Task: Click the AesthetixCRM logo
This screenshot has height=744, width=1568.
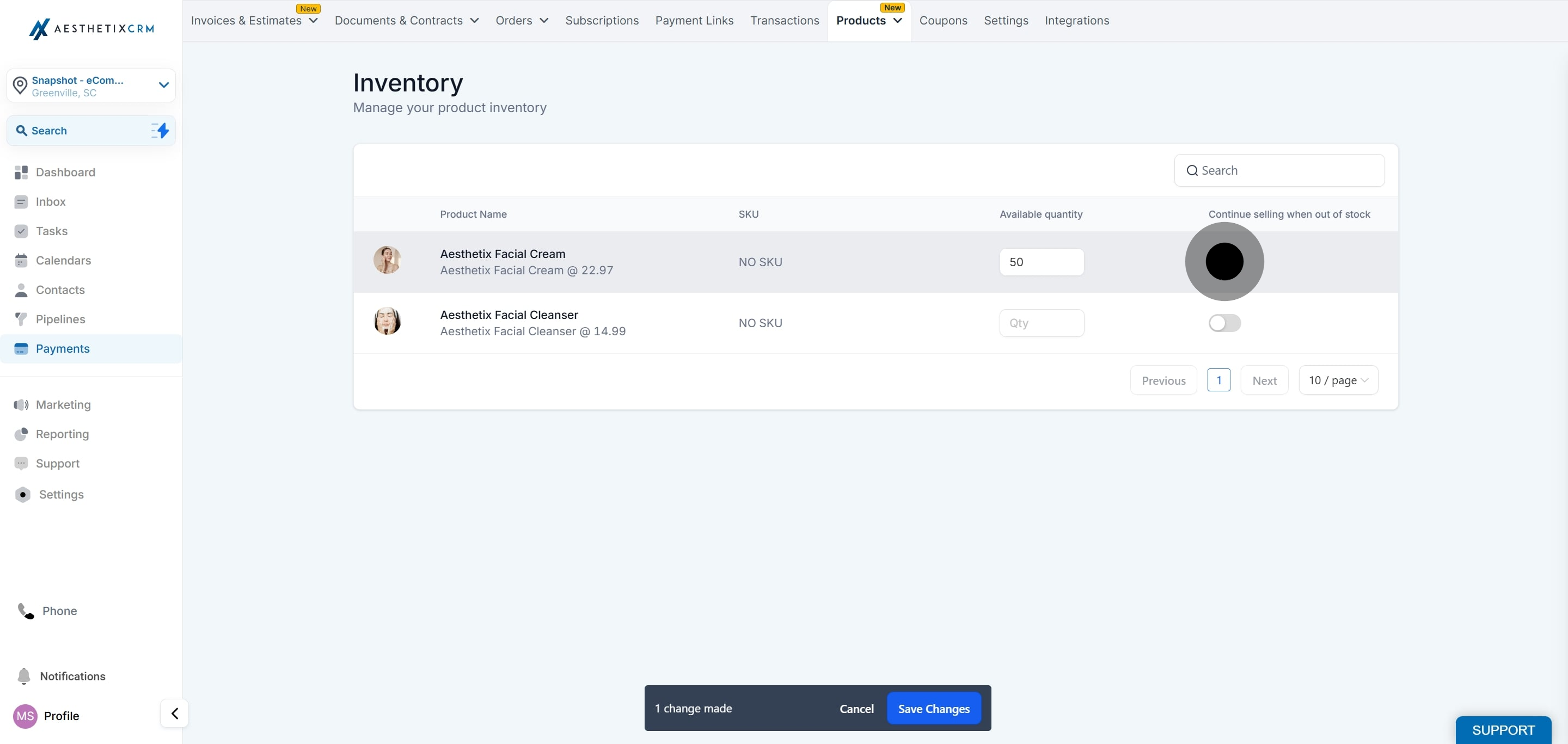Action: 91,29
